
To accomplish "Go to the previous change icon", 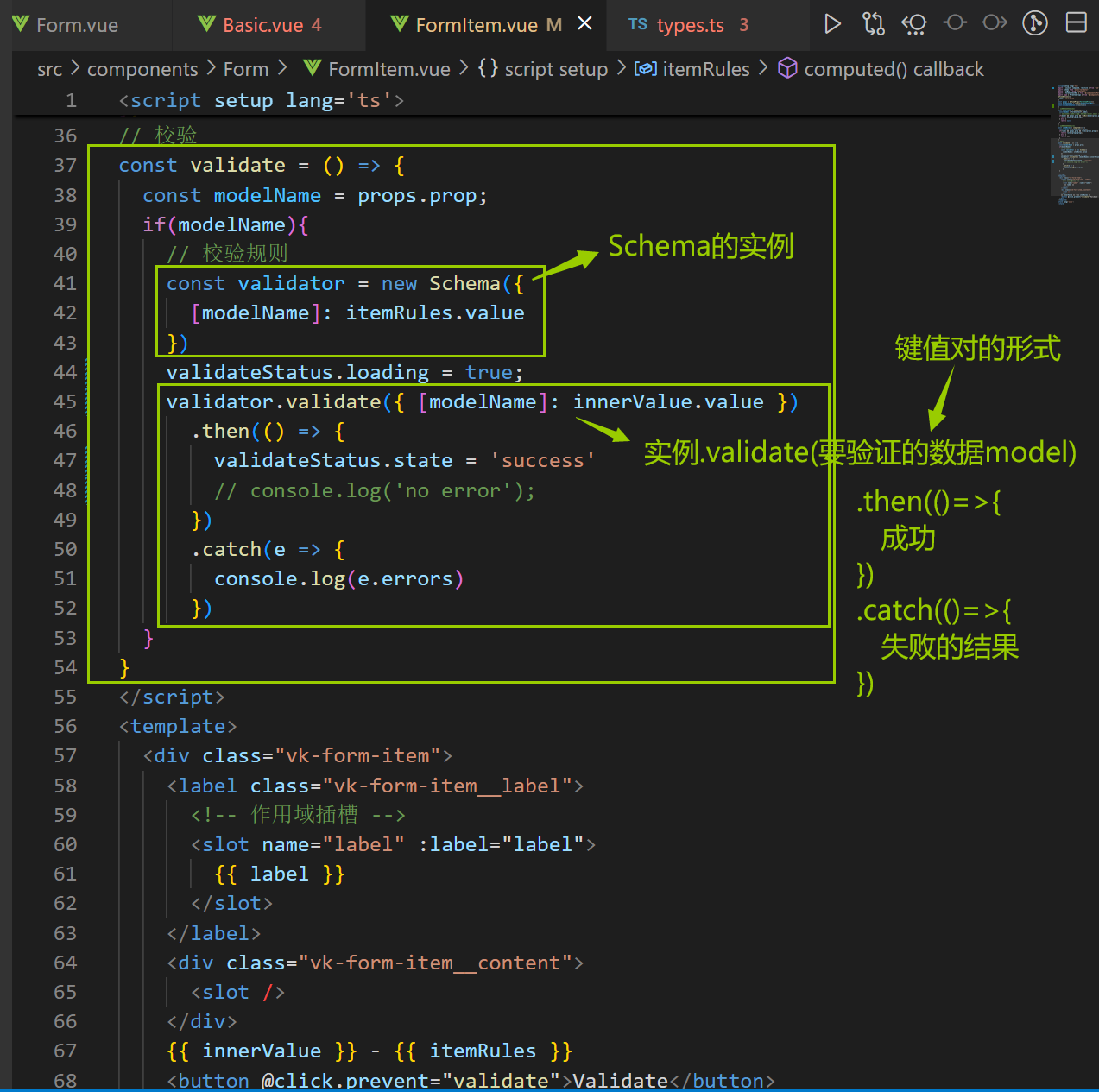I will (955, 22).
